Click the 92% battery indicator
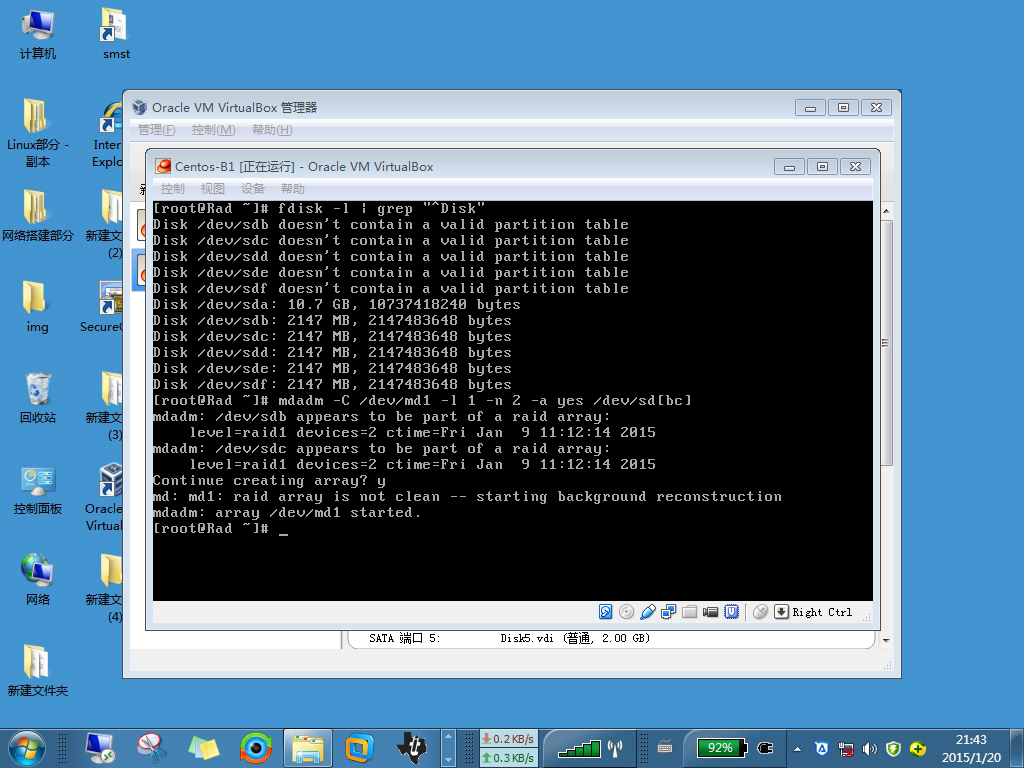The image size is (1024, 768). coord(721,748)
